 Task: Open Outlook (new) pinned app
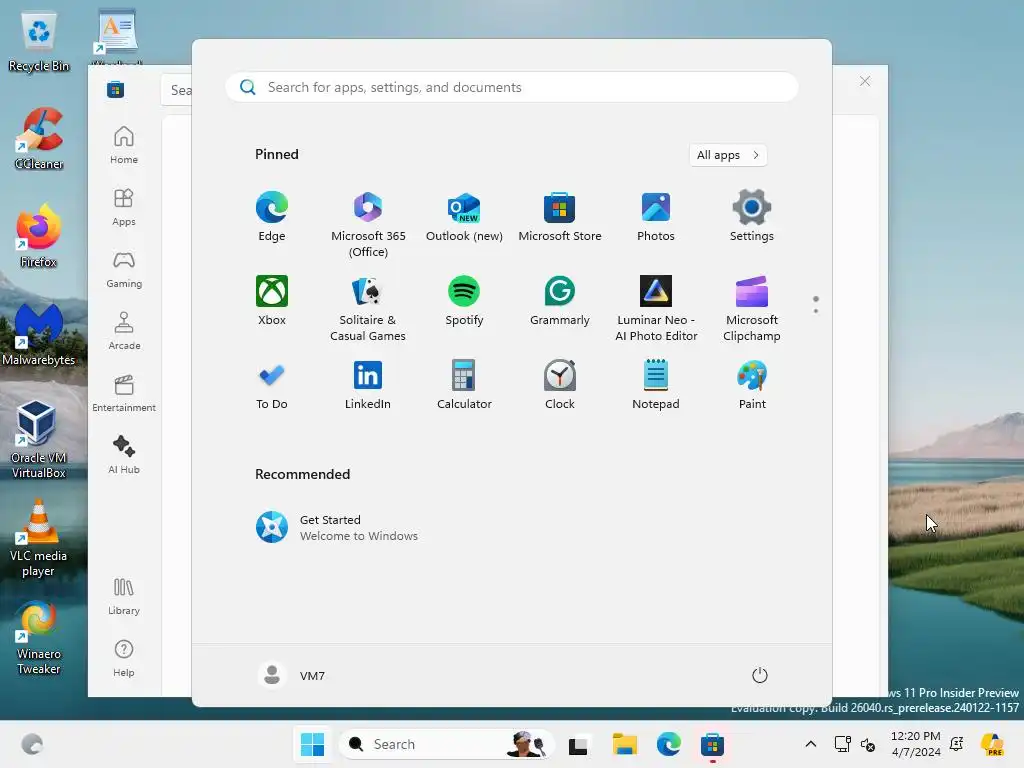tap(464, 217)
